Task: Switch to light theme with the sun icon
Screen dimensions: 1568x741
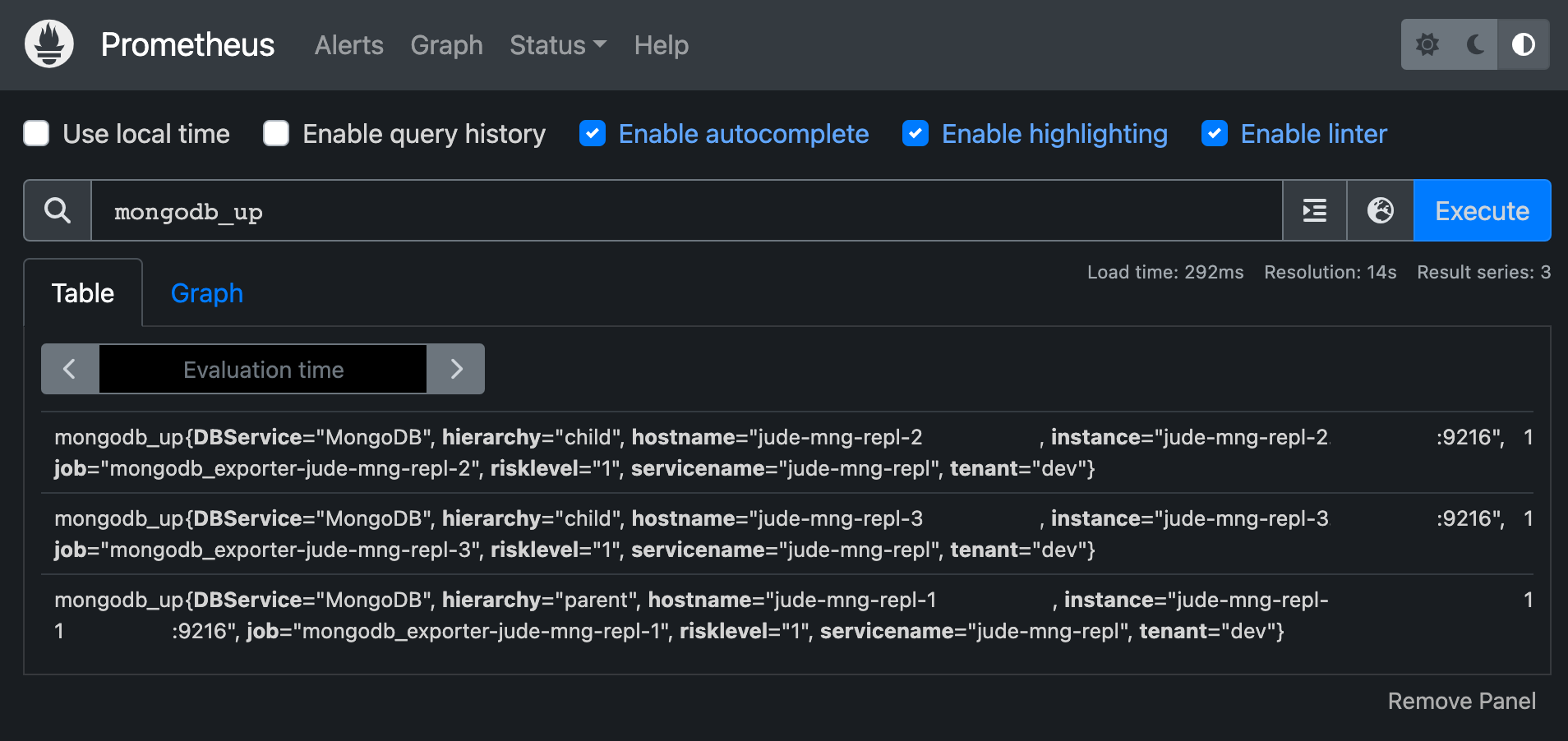Action: [1427, 44]
